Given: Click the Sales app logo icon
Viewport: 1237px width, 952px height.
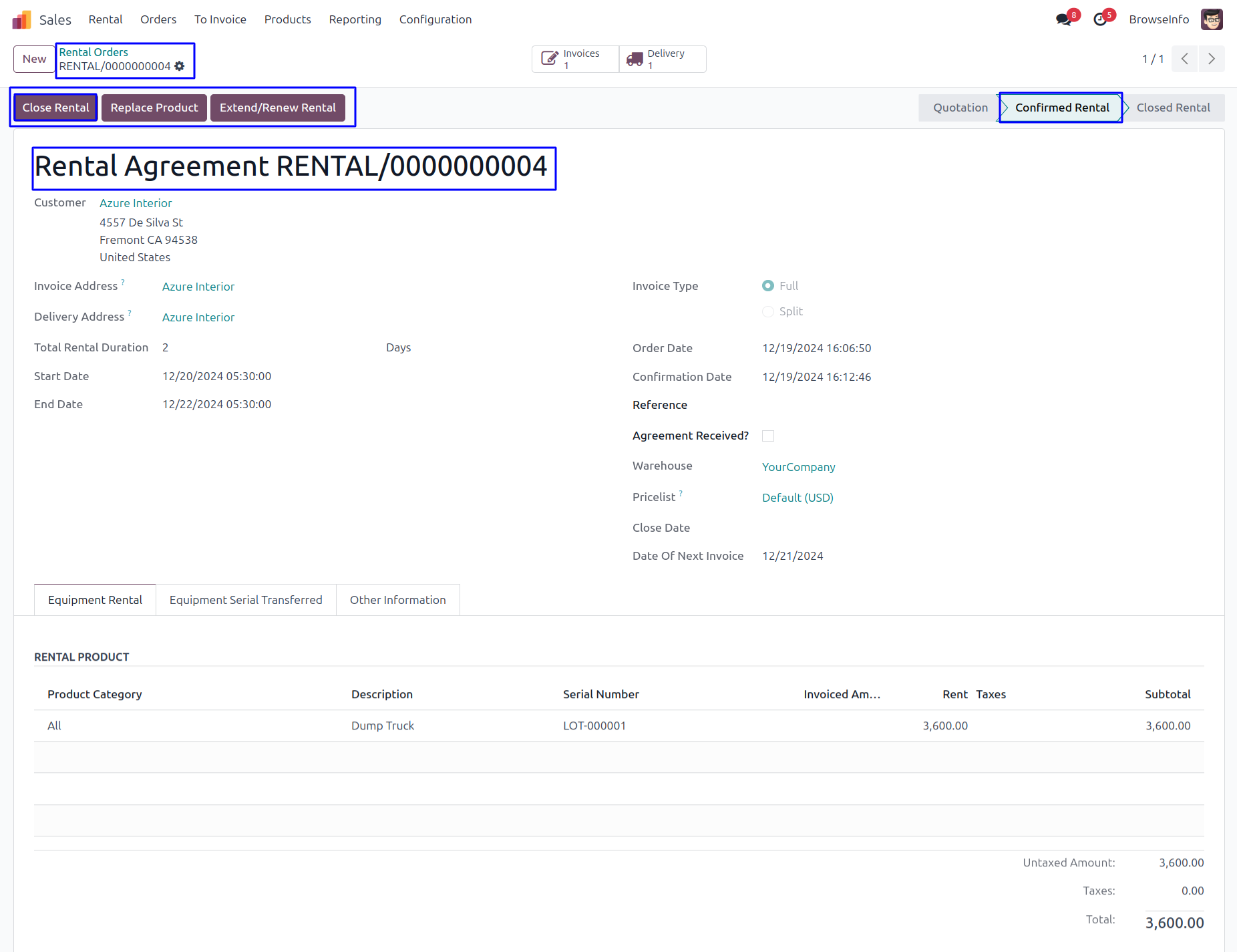Looking at the screenshot, I should (x=21, y=19).
